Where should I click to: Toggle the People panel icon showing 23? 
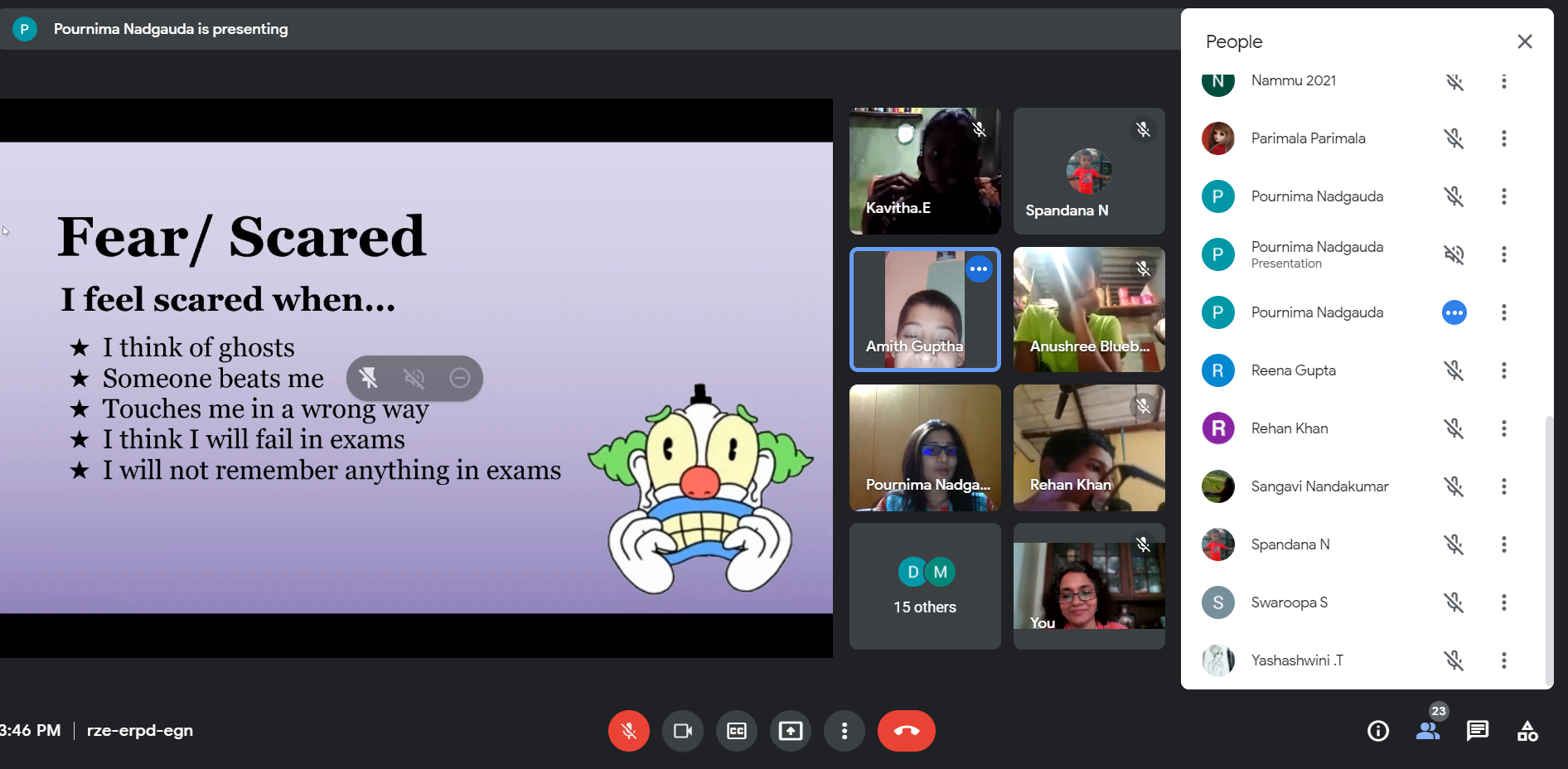(x=1428, y=731)
